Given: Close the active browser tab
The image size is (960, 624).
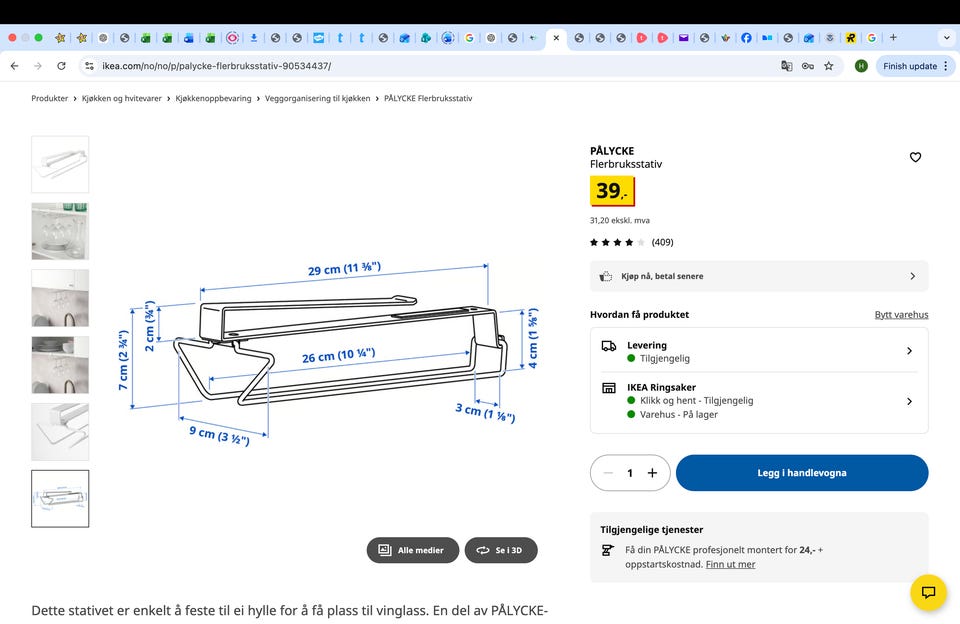Looking at the screenshot, I should tap(556, 37).
